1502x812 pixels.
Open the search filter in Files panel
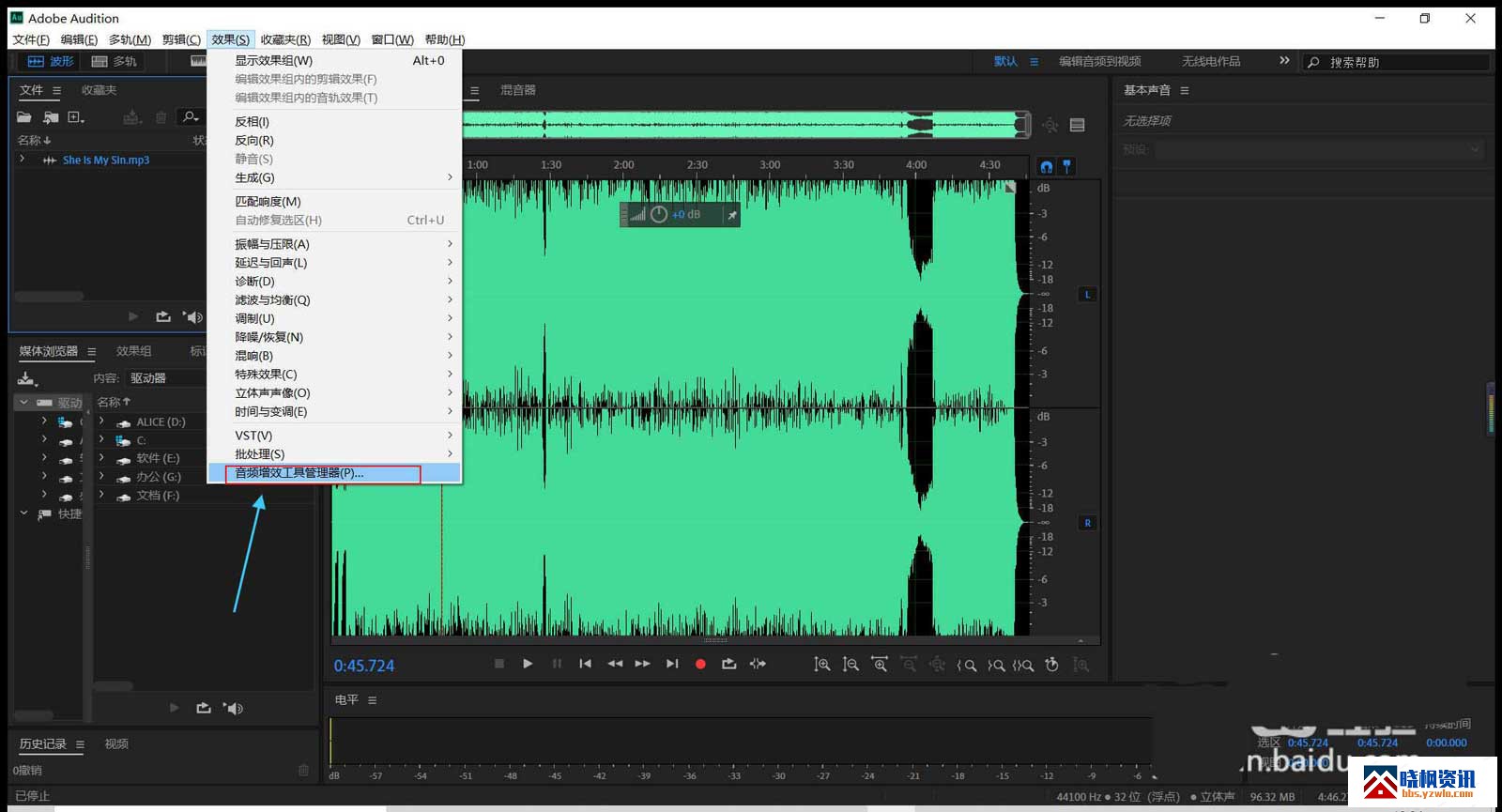[191, 117]
